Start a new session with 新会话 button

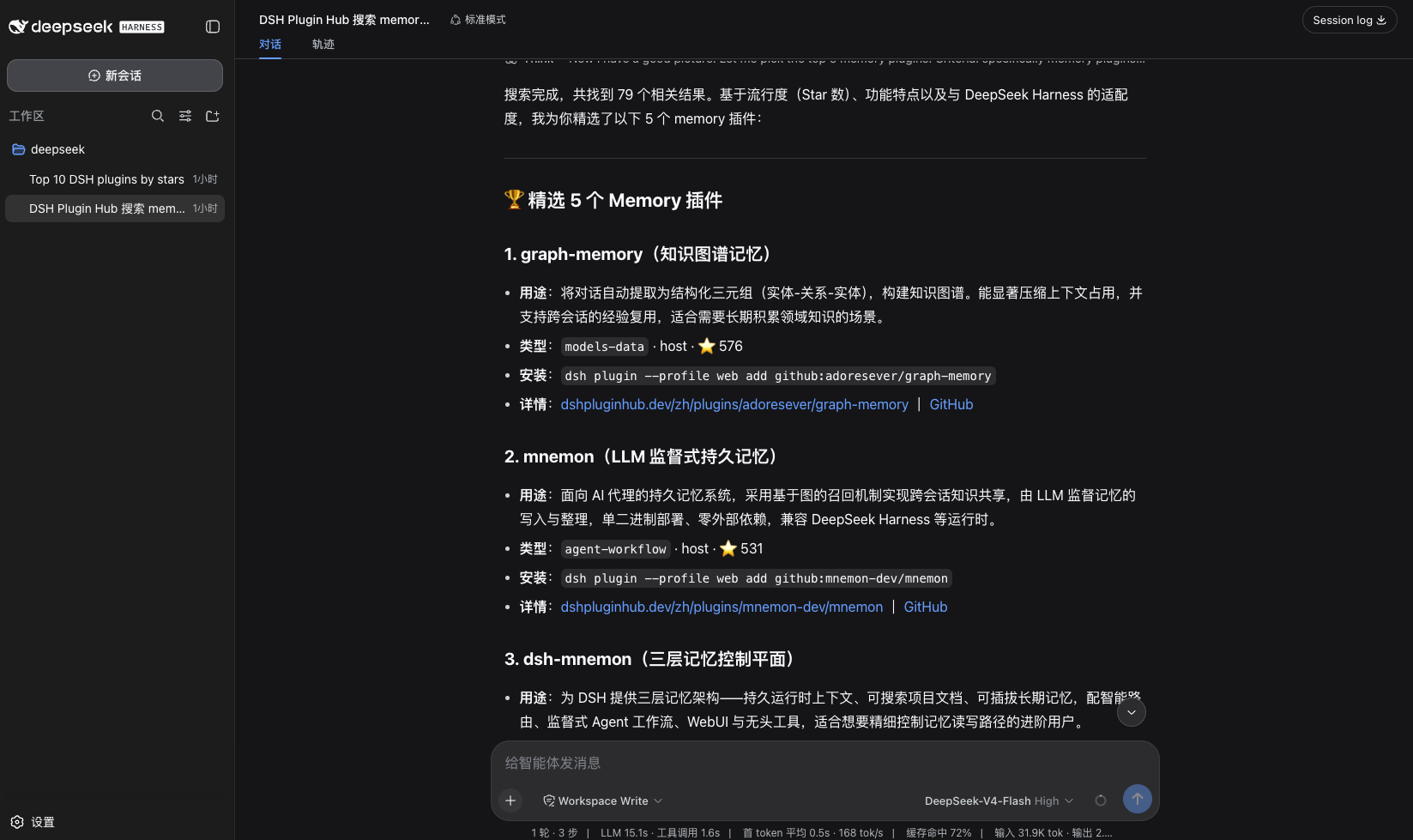point(115,76)
